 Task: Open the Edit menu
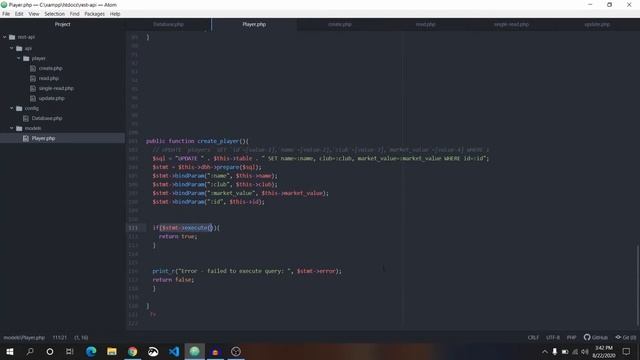19,14
